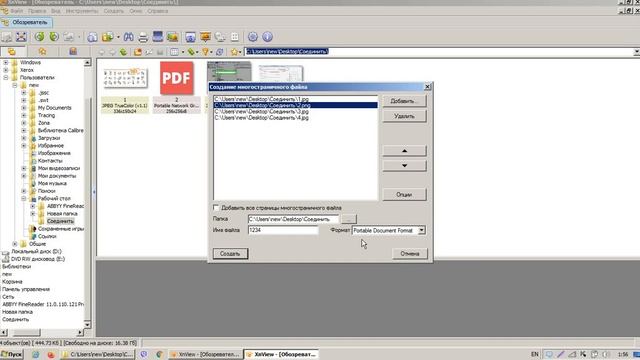The image size is (640, 360).
Task: Select the 3.jpg entry in file list
Action: 295,111
